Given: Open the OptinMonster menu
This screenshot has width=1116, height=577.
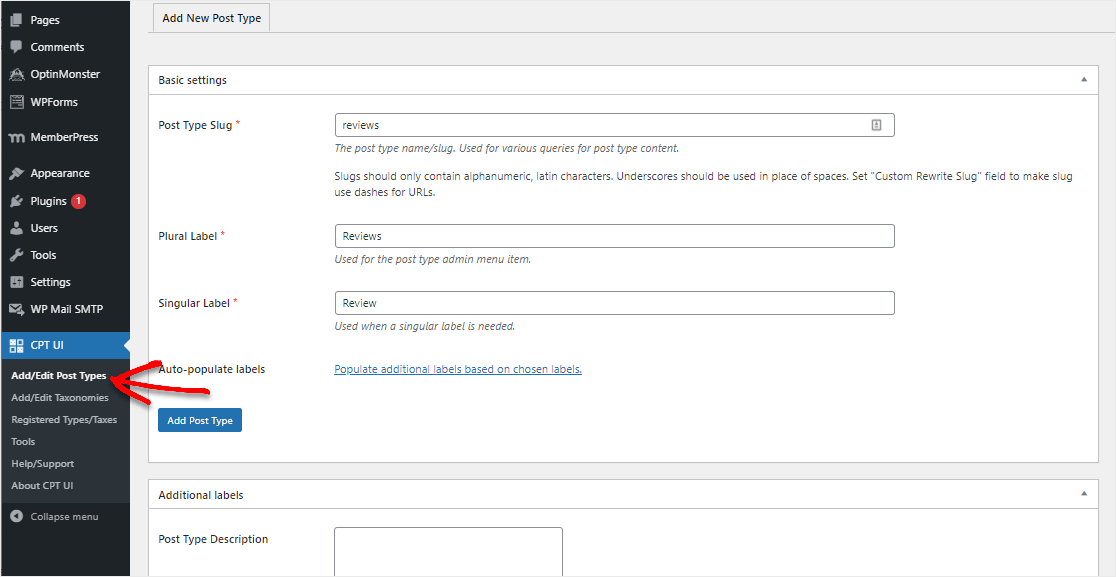Looking at the screenshot, I should [x=65, y=74].
